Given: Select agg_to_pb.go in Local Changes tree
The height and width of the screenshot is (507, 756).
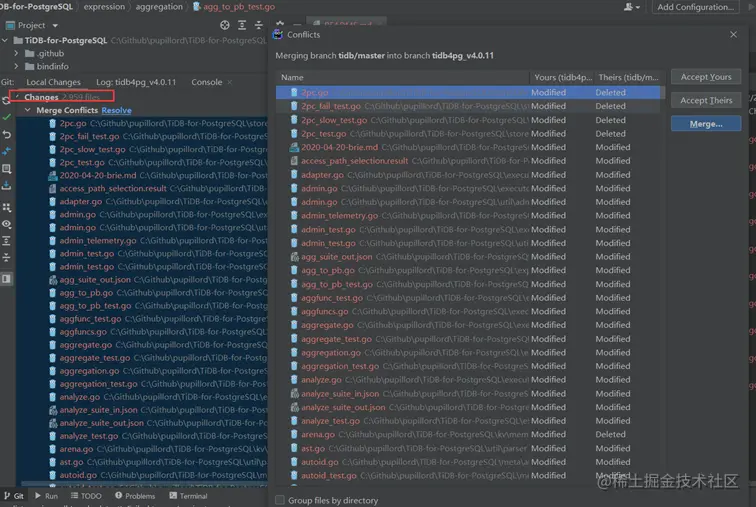Looking at the screenshot, I should (142, 293).
